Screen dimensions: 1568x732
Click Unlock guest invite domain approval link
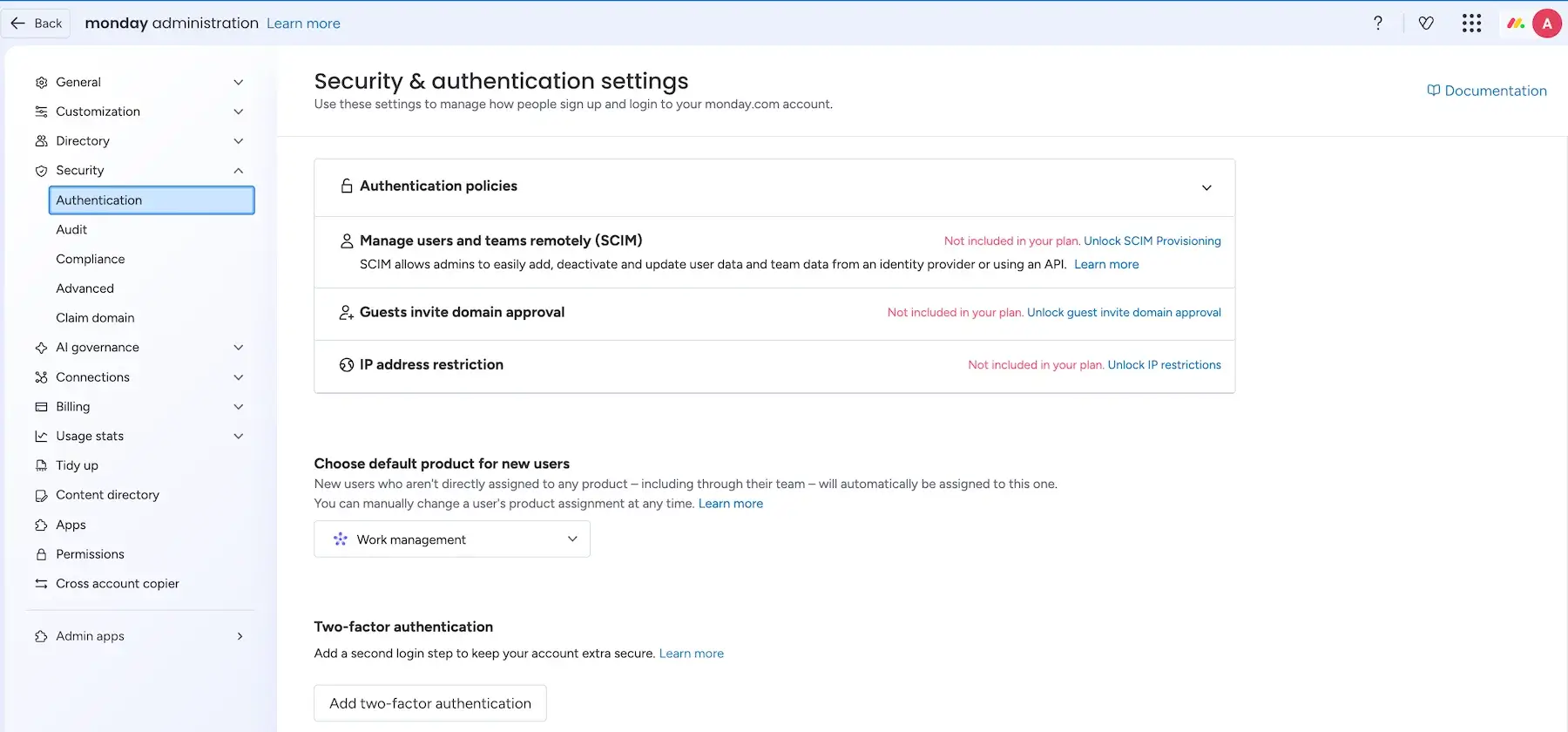pos(1124,313)
